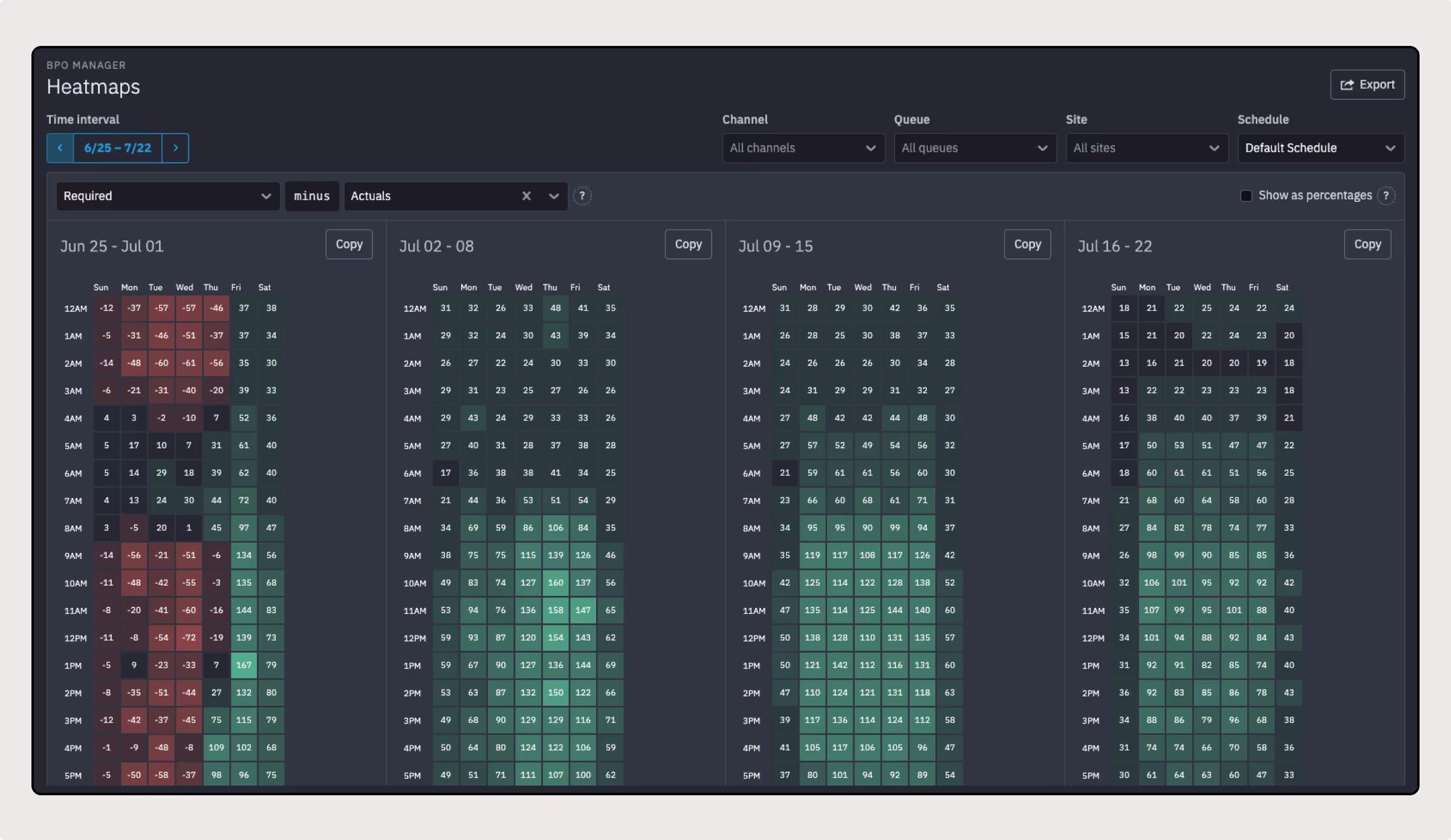Open the All sites dropdown
The height and width of the screenshot is (840, 1451).
click(1146, 148)
